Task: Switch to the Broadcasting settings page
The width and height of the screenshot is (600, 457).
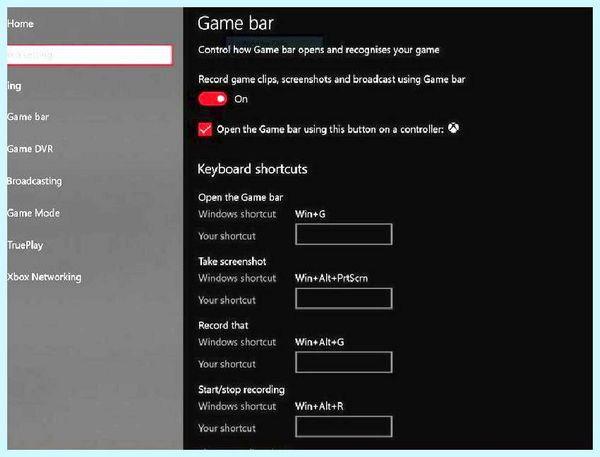Action: point(34,181)
